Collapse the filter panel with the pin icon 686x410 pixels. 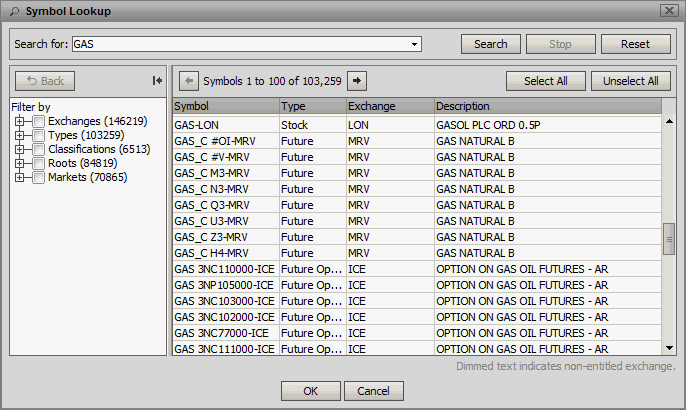[157, 81]
